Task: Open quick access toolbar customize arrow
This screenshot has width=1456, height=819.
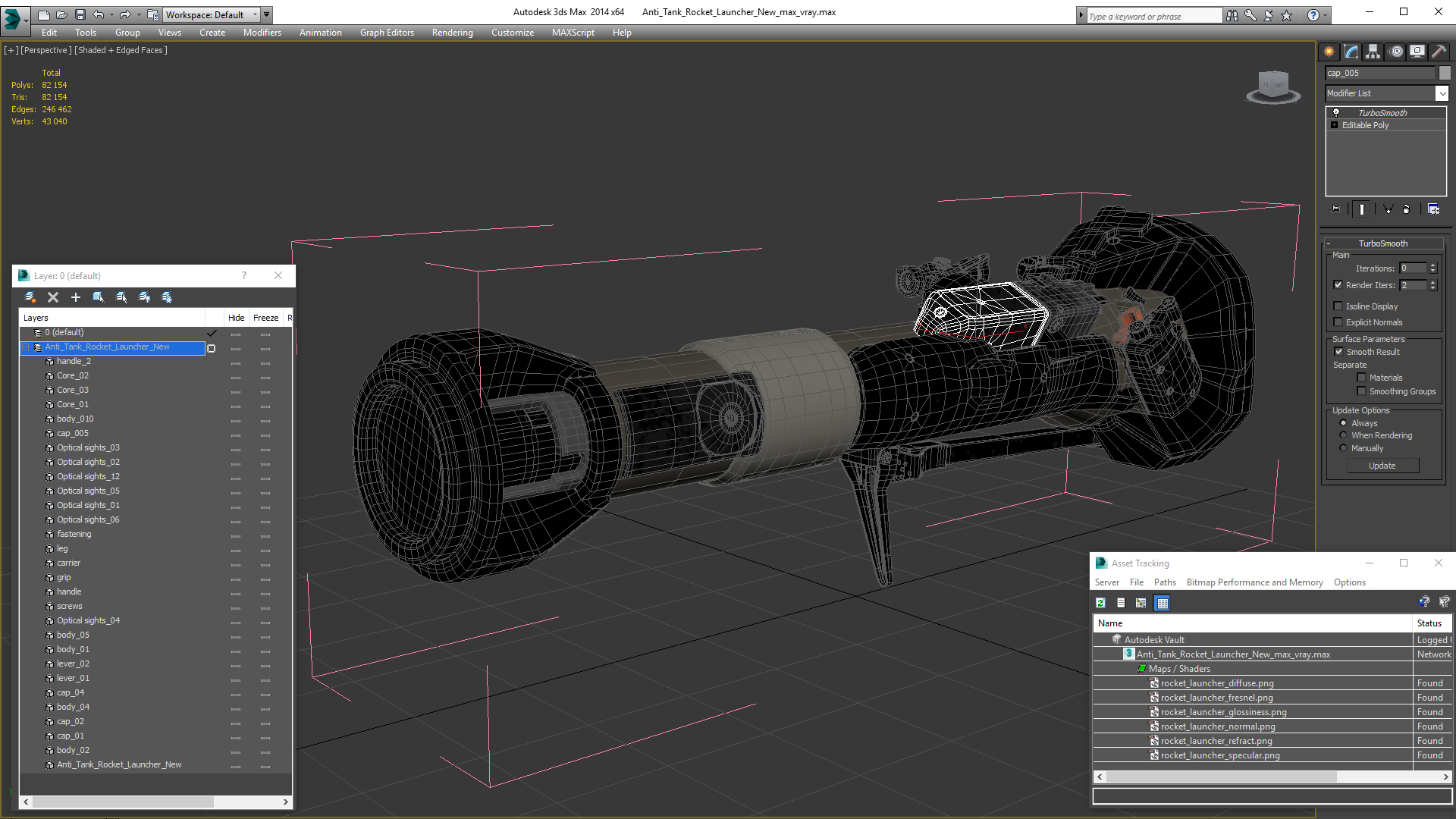Action: (267, 14)
